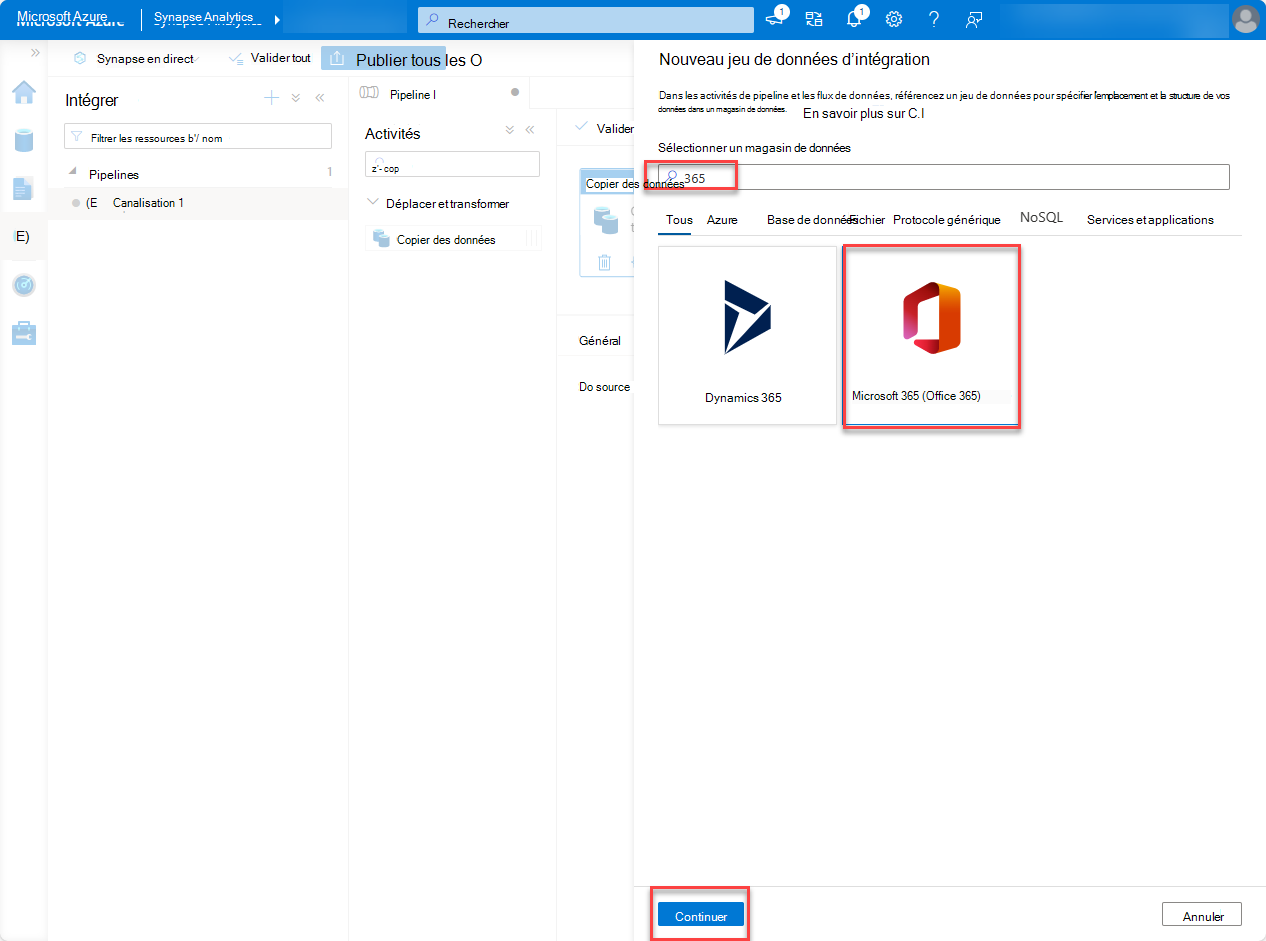The width and height of the screenshot is (1266, 941).
Task: Open Azure notifications bell
Action: point(853,18)
